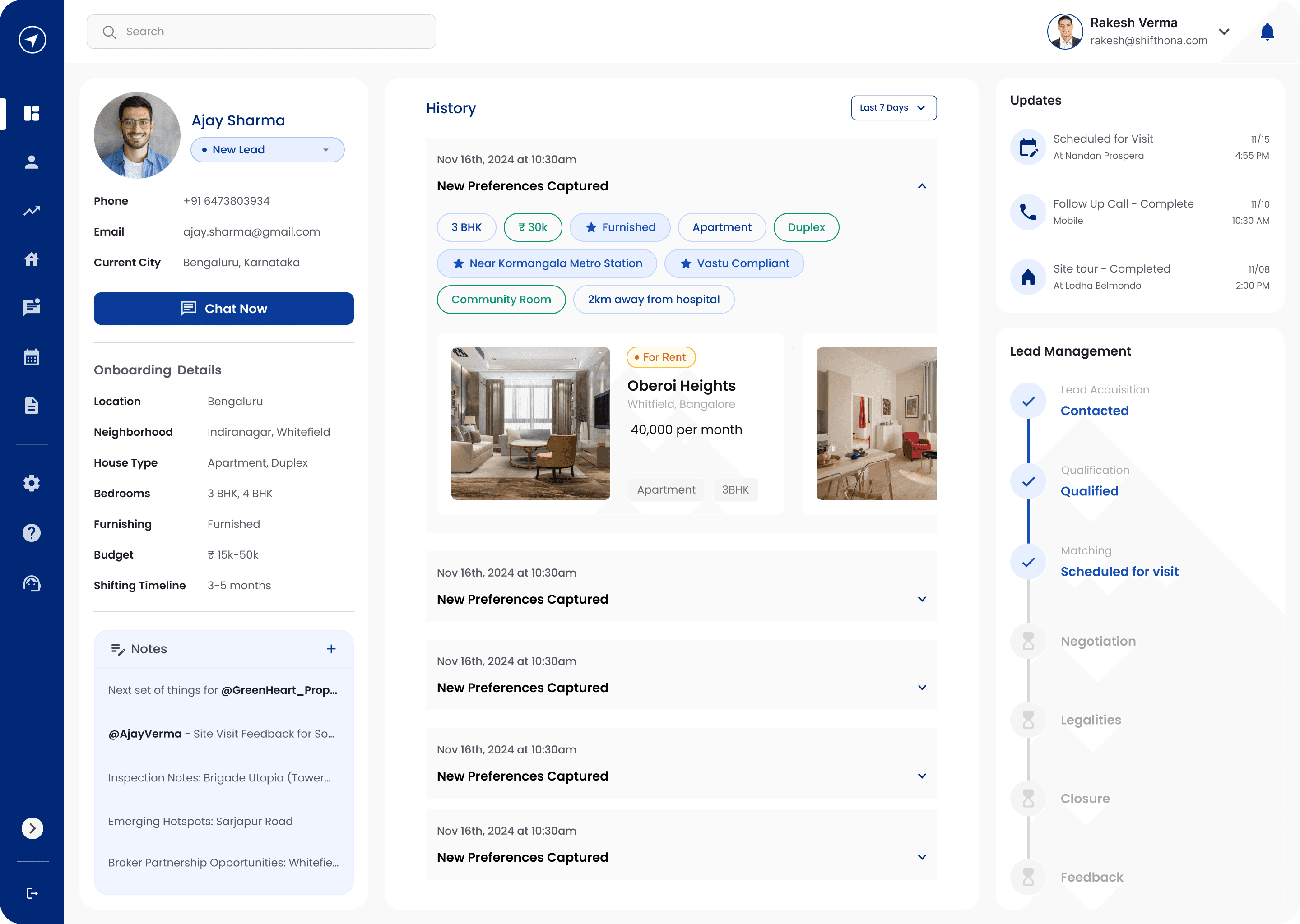Open settings gear in sidebar
The height and width of the screenshot is (924, 1300).
32,483
